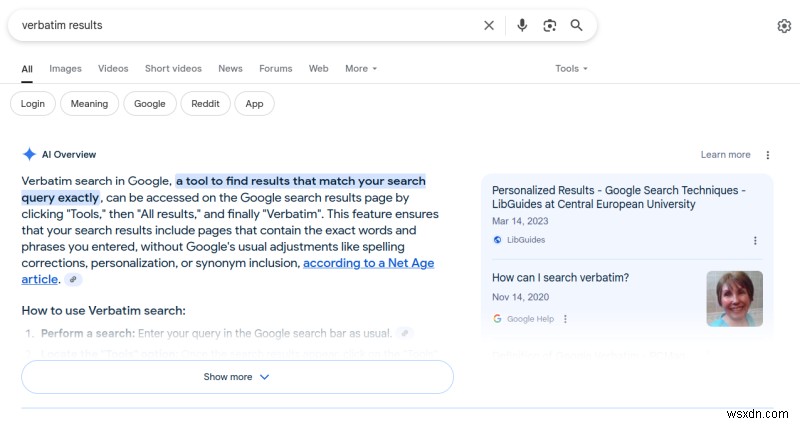Viewport: 800px width, 424px height.
Task: Submit search with the magnifying glass icon
Action: pyautogui.click(x=577, y=25)
